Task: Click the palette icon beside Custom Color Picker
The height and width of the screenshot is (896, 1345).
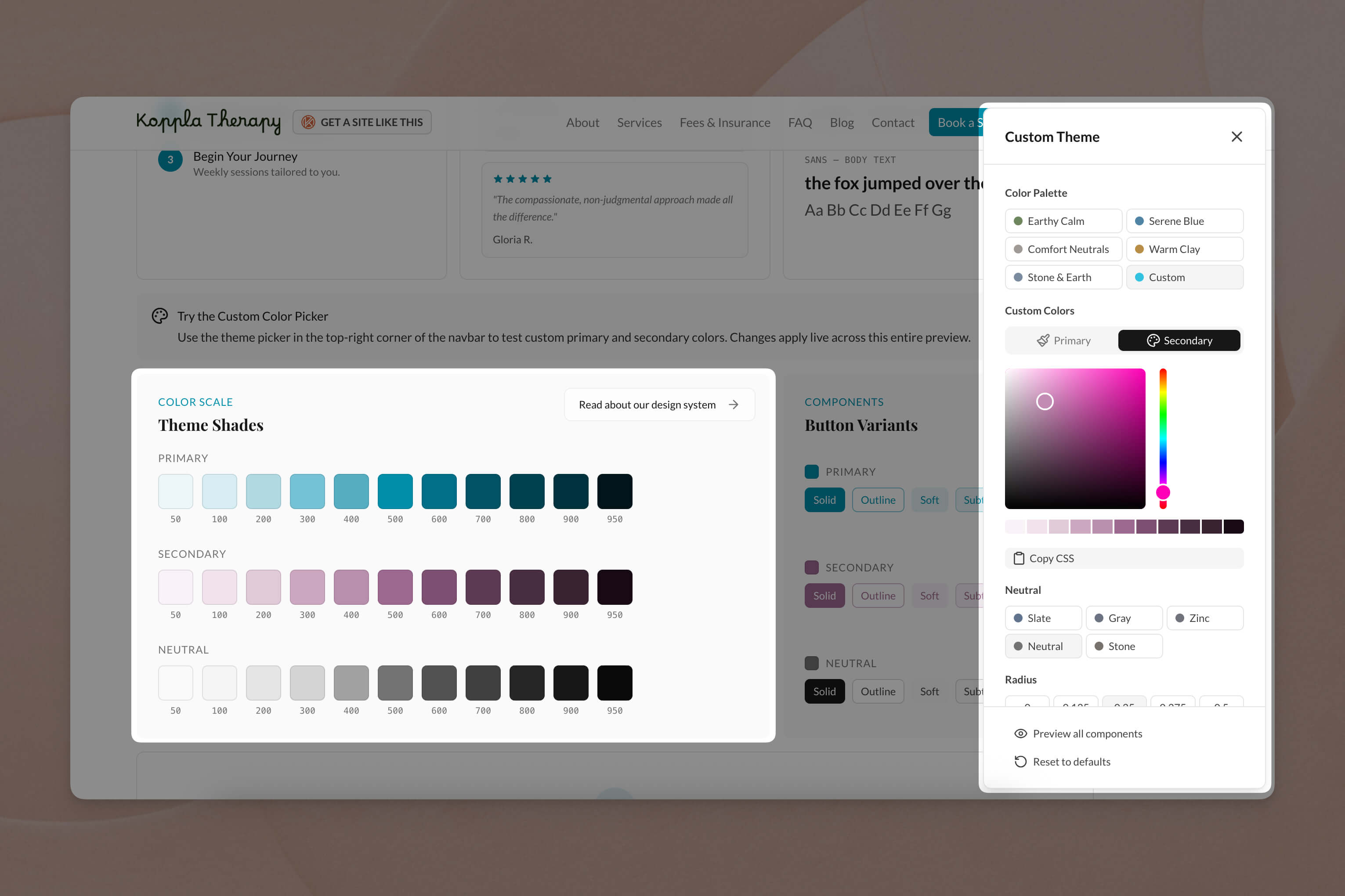Action: coord(160,316)
